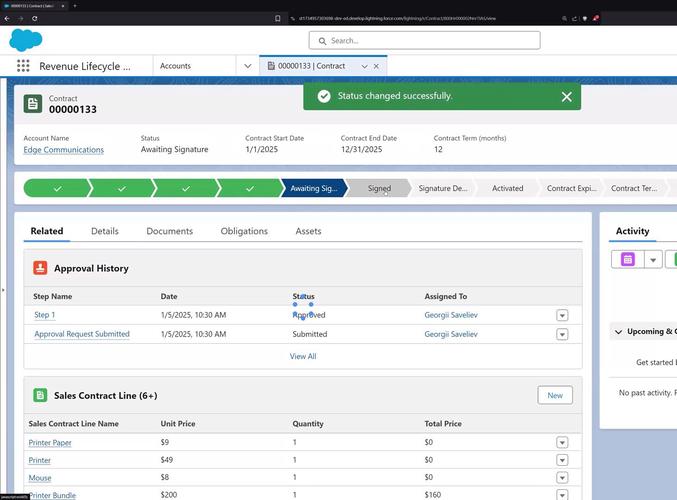This screenshot has width=677, height=500.
Task: Select the Signed path stage
Action: [x=379, y=188]
